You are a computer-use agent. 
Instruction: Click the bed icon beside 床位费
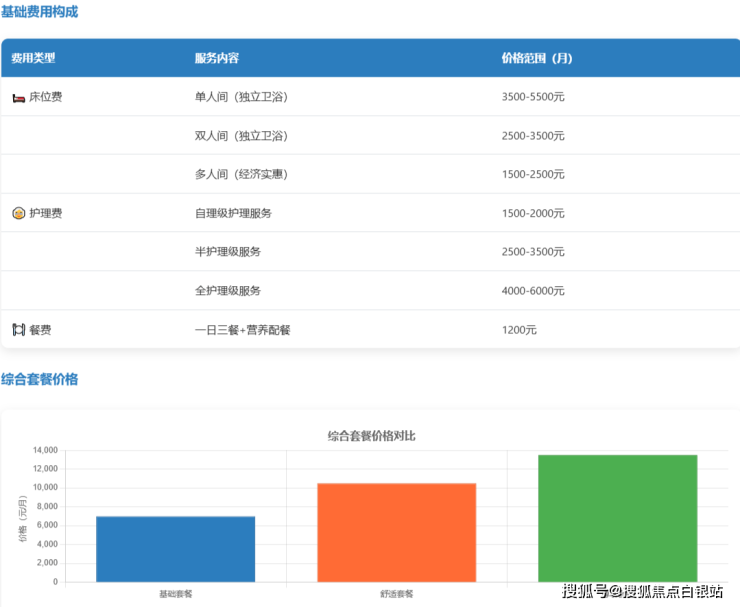tap(18, 97)
